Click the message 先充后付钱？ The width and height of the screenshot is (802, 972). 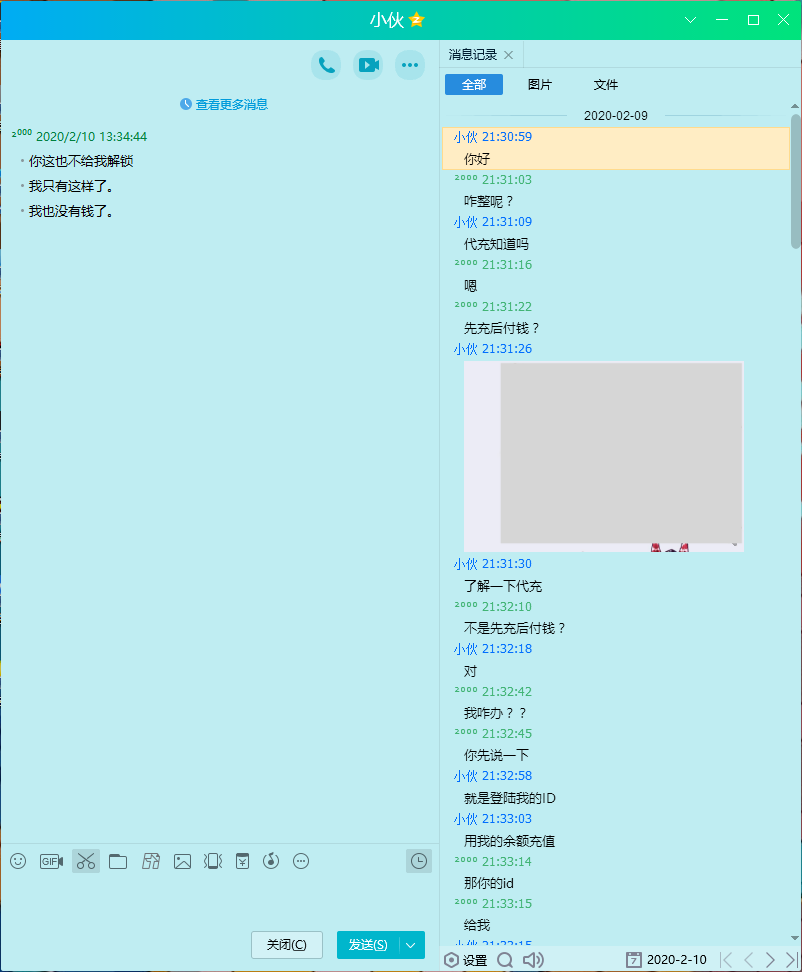pos(502,328)
